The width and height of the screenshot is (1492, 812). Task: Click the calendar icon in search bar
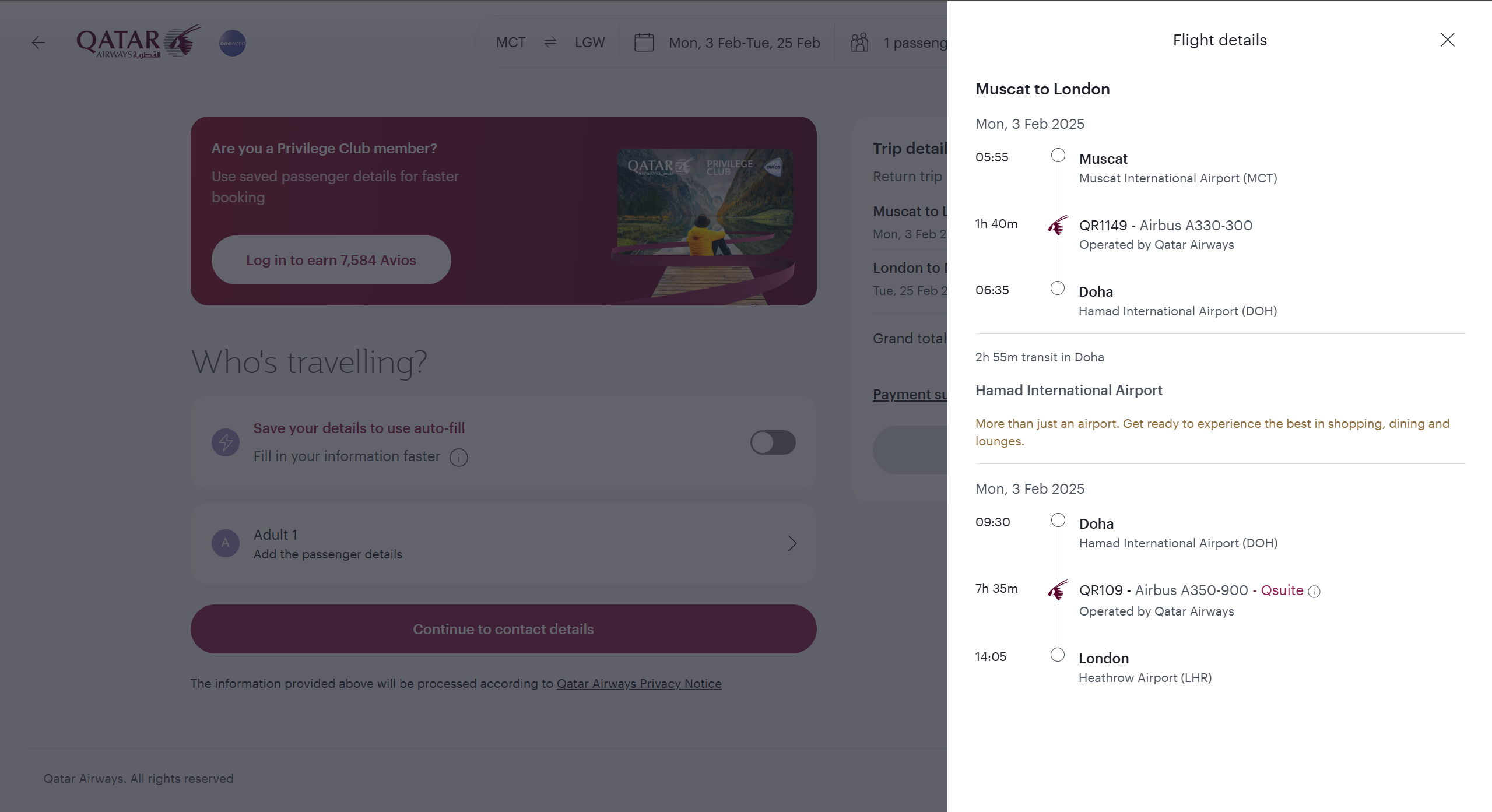644,43
